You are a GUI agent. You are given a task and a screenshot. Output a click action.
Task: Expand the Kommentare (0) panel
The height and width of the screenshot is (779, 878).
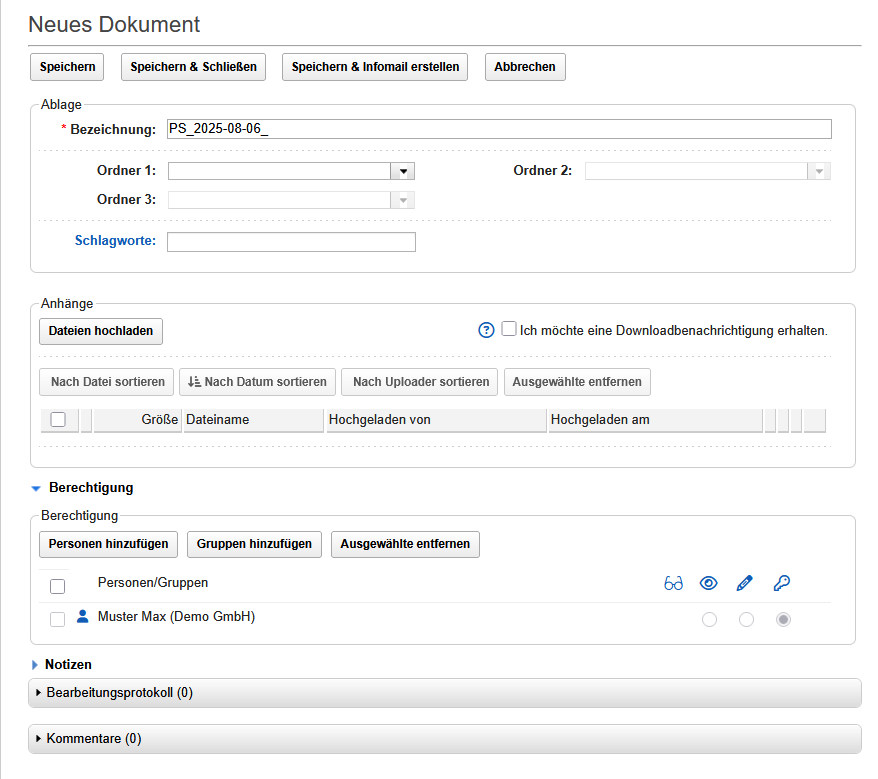click(94, 739)
